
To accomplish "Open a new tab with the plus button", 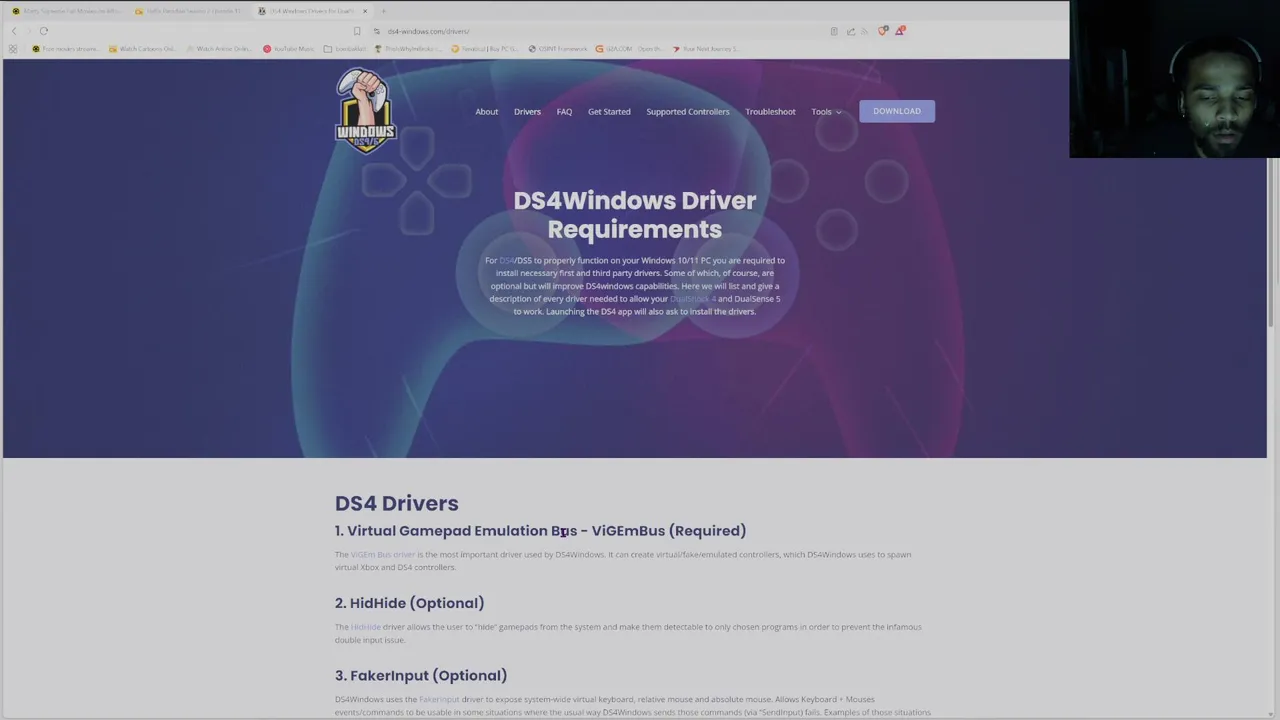I will 383,11.
